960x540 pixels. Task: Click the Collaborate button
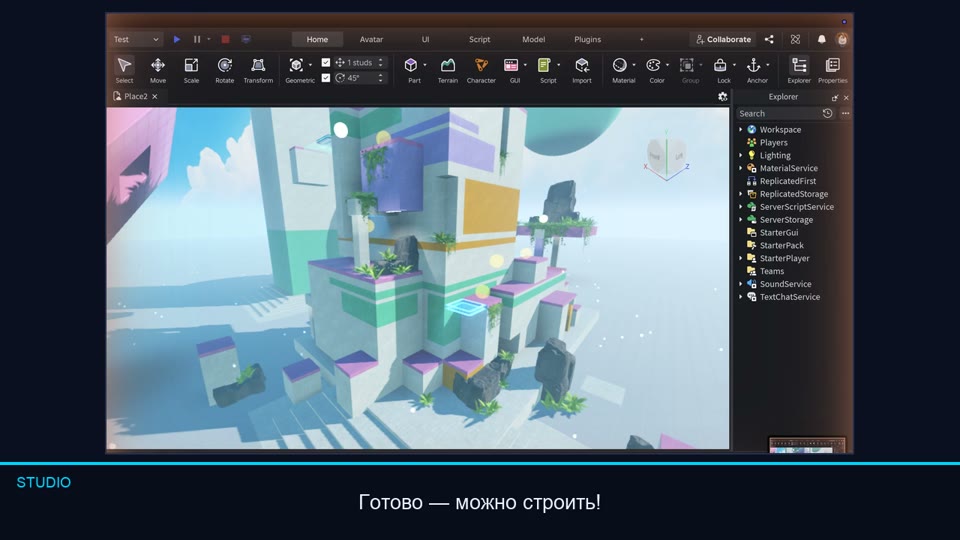pyautogui.click(x=723, y=39)
